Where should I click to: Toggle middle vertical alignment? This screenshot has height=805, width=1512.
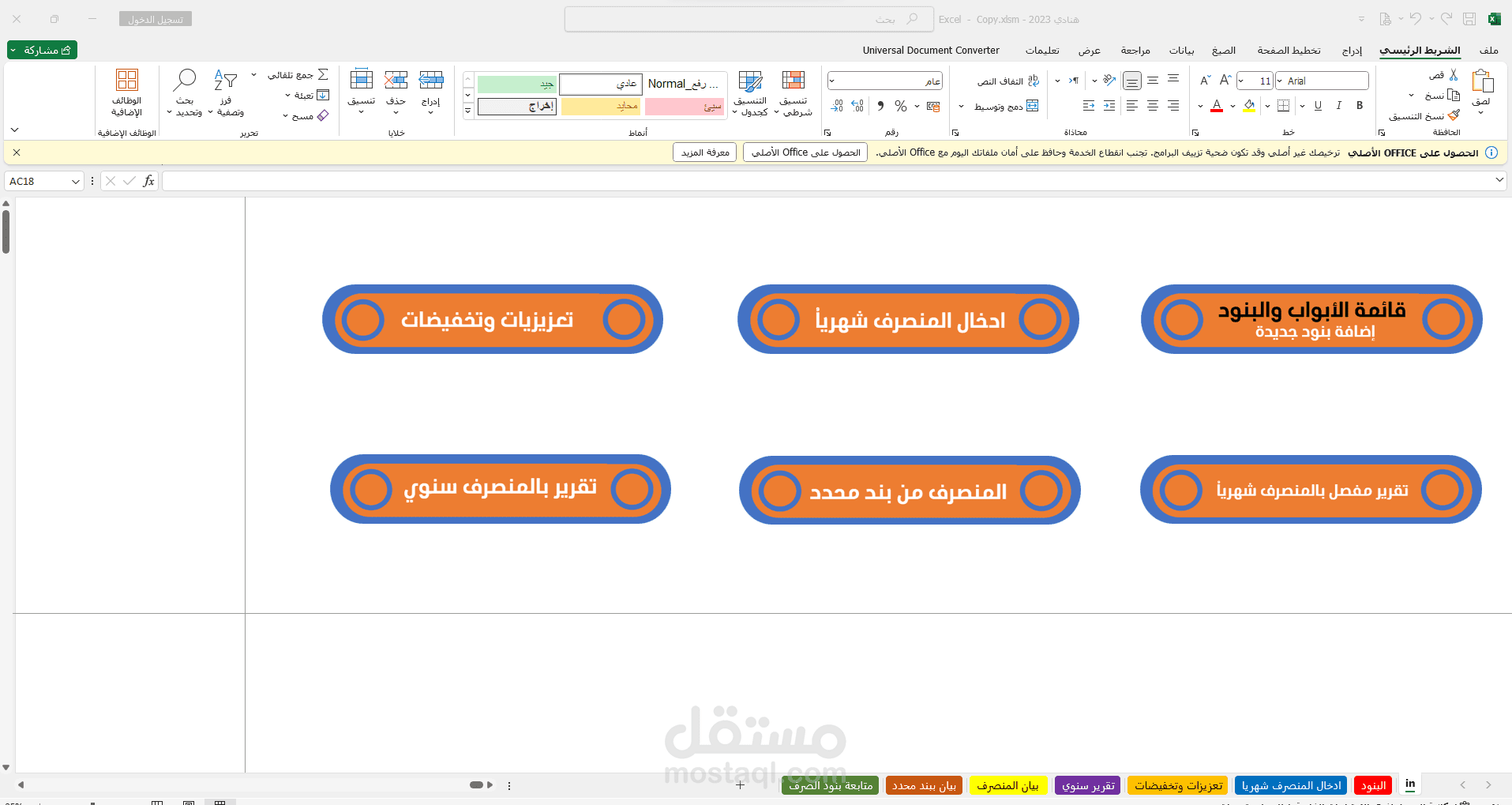tap(1153, 81)
